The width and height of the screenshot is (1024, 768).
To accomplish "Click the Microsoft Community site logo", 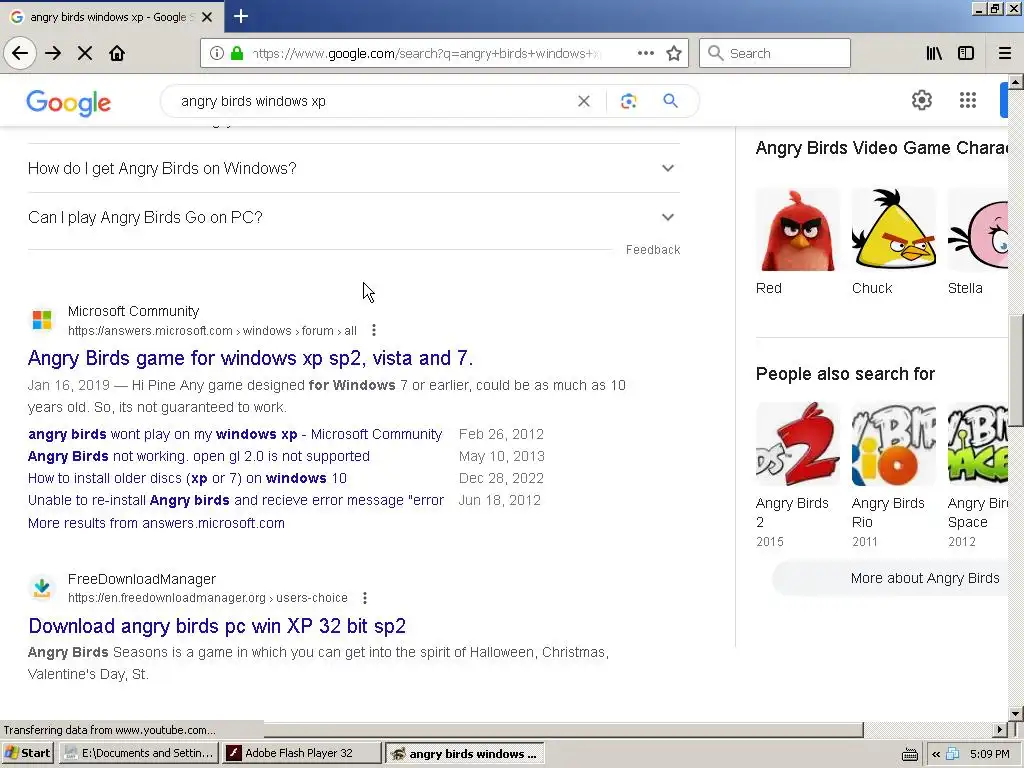I will coord(42,320).
